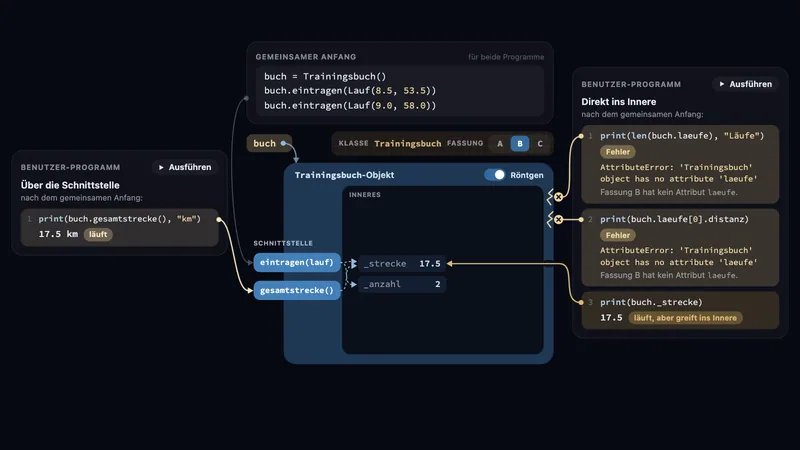Click the Fehler badge under line 2
This screenshot has width=800, height=450.
tap(618, 235)
